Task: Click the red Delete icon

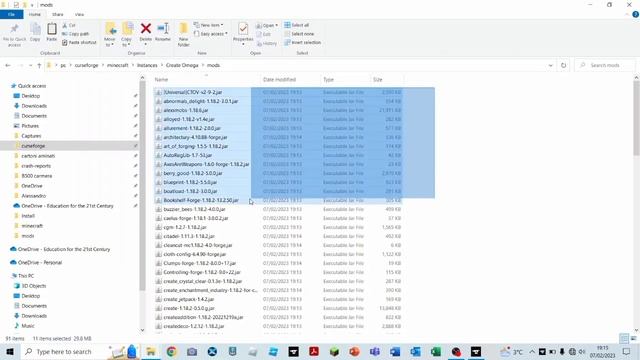Action: coord(146,29)
